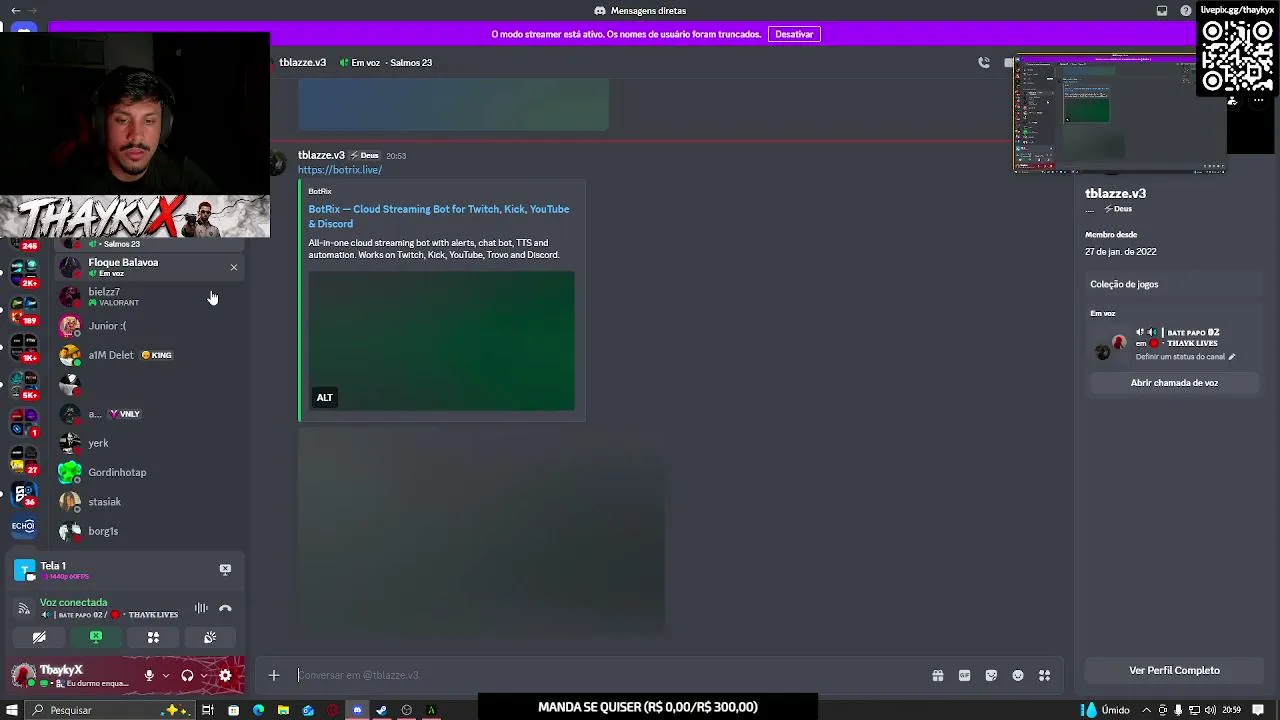Open the https://botrix.live/ link
The width and height of the screenshot is (1280, 720).
(339, 170)
